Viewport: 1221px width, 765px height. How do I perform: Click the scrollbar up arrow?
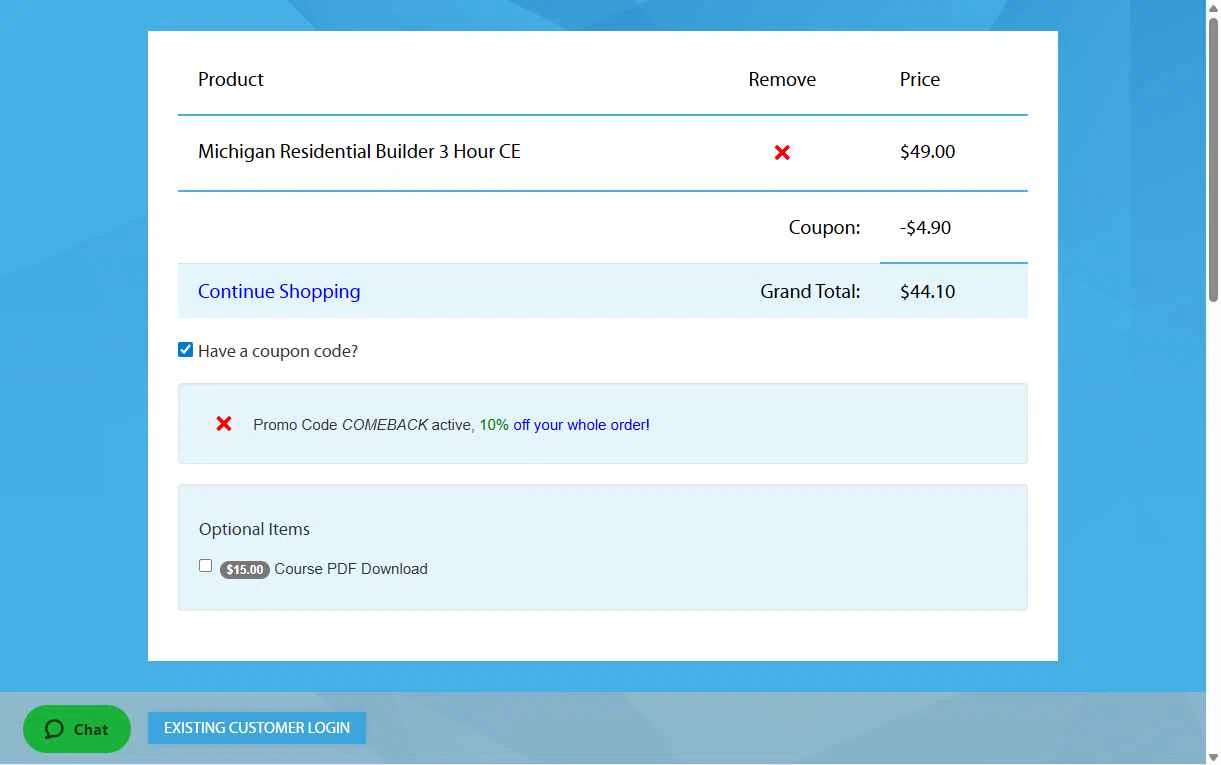point(1213,8)
